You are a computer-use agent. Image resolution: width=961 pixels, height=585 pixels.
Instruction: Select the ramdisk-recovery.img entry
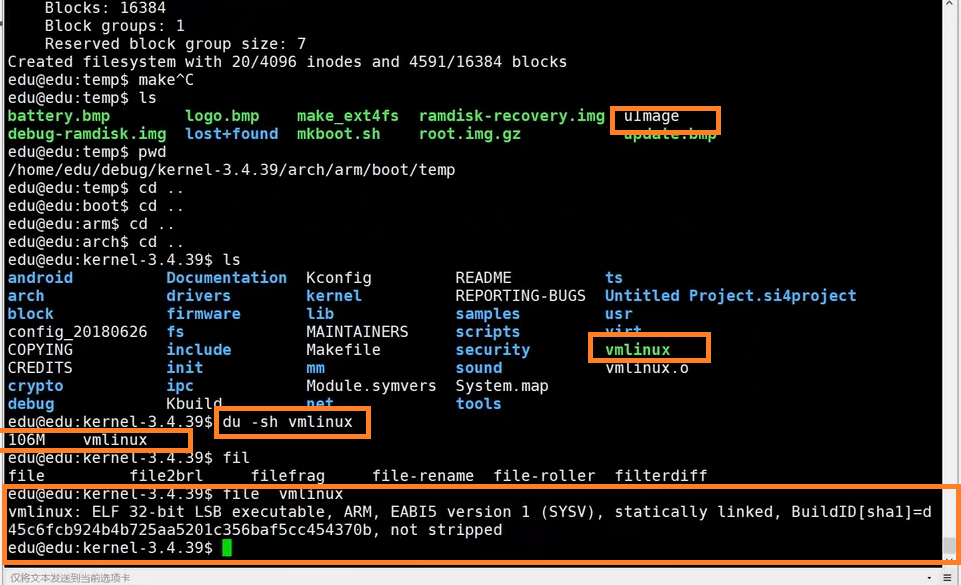[x=511, y=116]
